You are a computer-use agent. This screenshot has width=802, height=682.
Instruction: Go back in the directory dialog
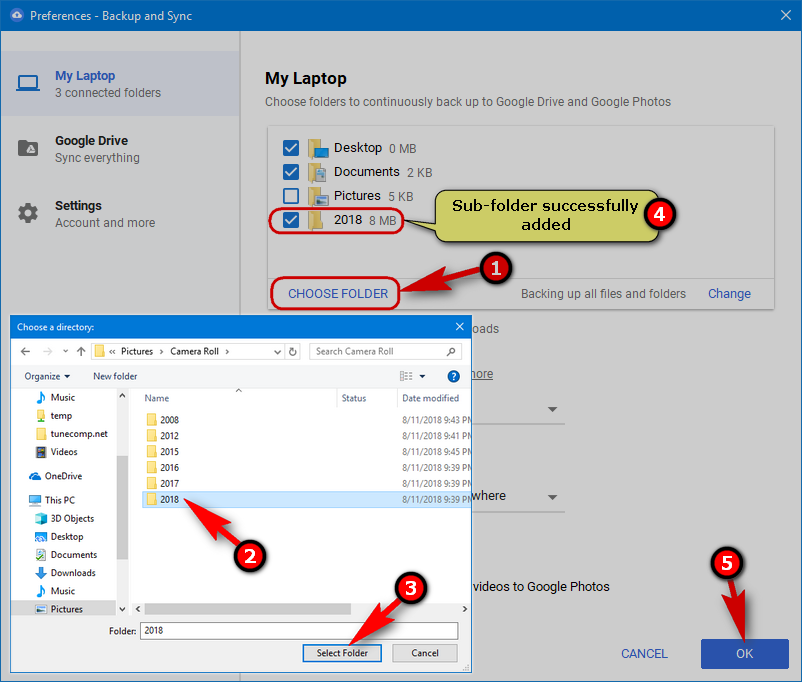[x=25, y=351]
